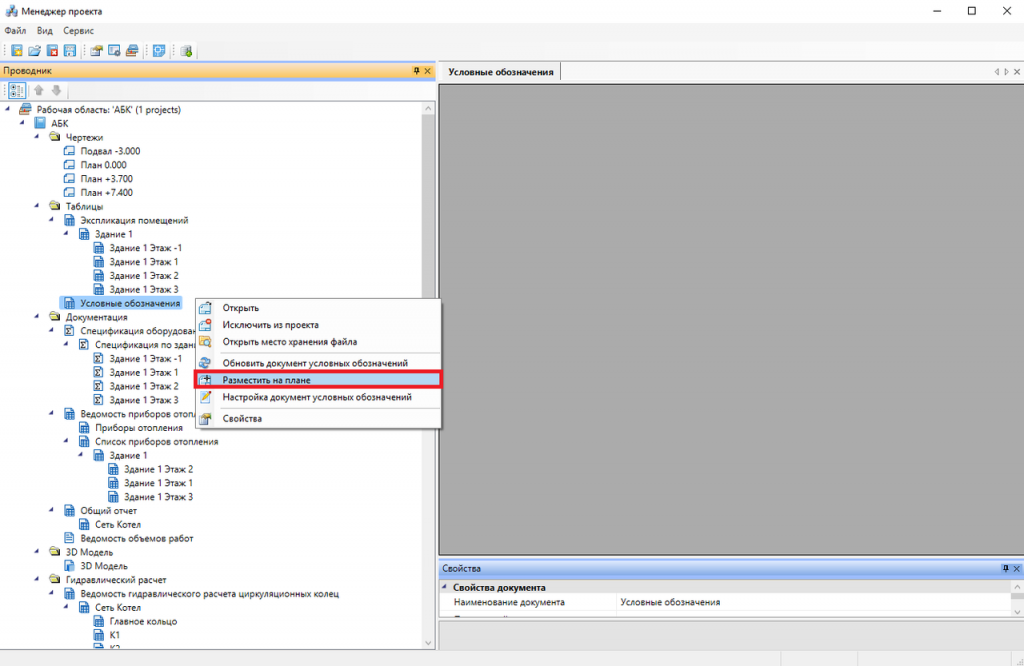The image size is (1024, 666).
Task: Click the grey down arrow in Проводник
Action: pos(56,91)
